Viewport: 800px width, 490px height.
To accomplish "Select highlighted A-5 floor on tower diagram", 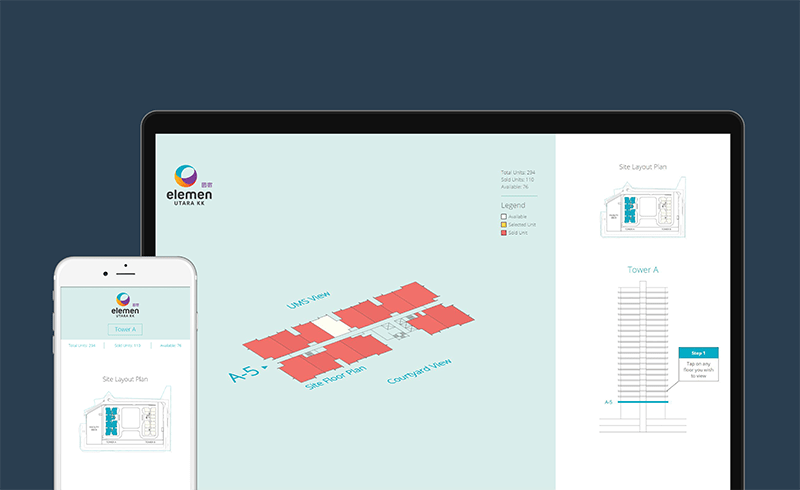I will tap(641, 402).
